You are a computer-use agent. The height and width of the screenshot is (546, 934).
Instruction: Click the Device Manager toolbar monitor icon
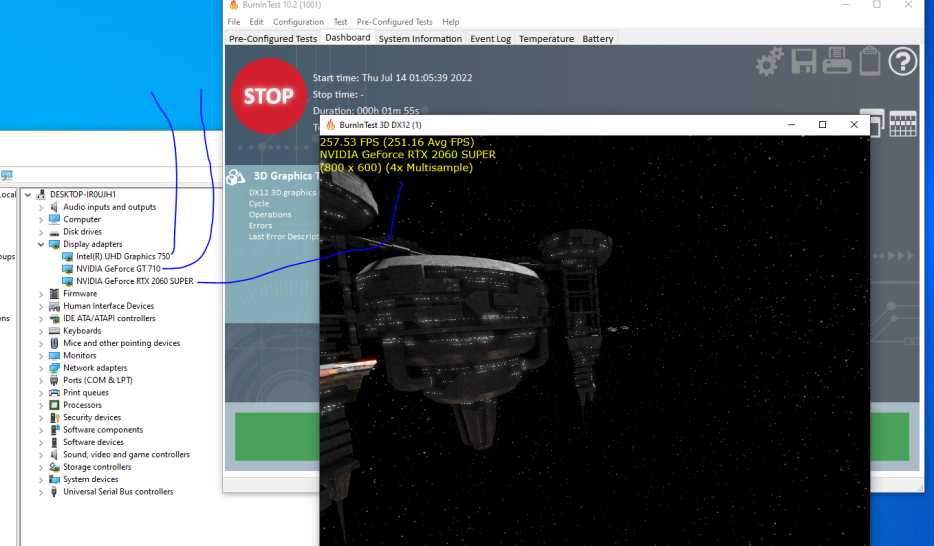[x=7, y=175]
